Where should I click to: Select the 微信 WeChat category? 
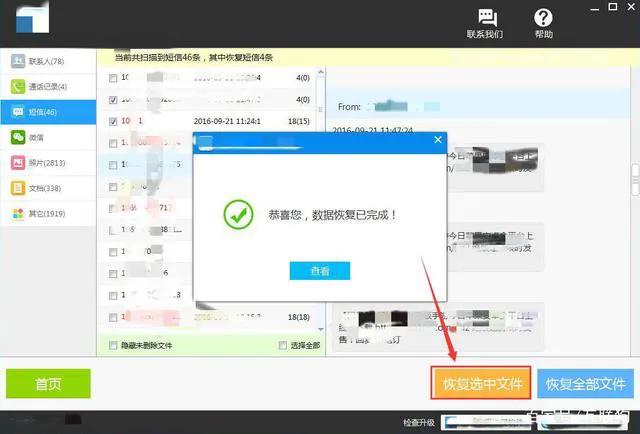click(48, 138)
